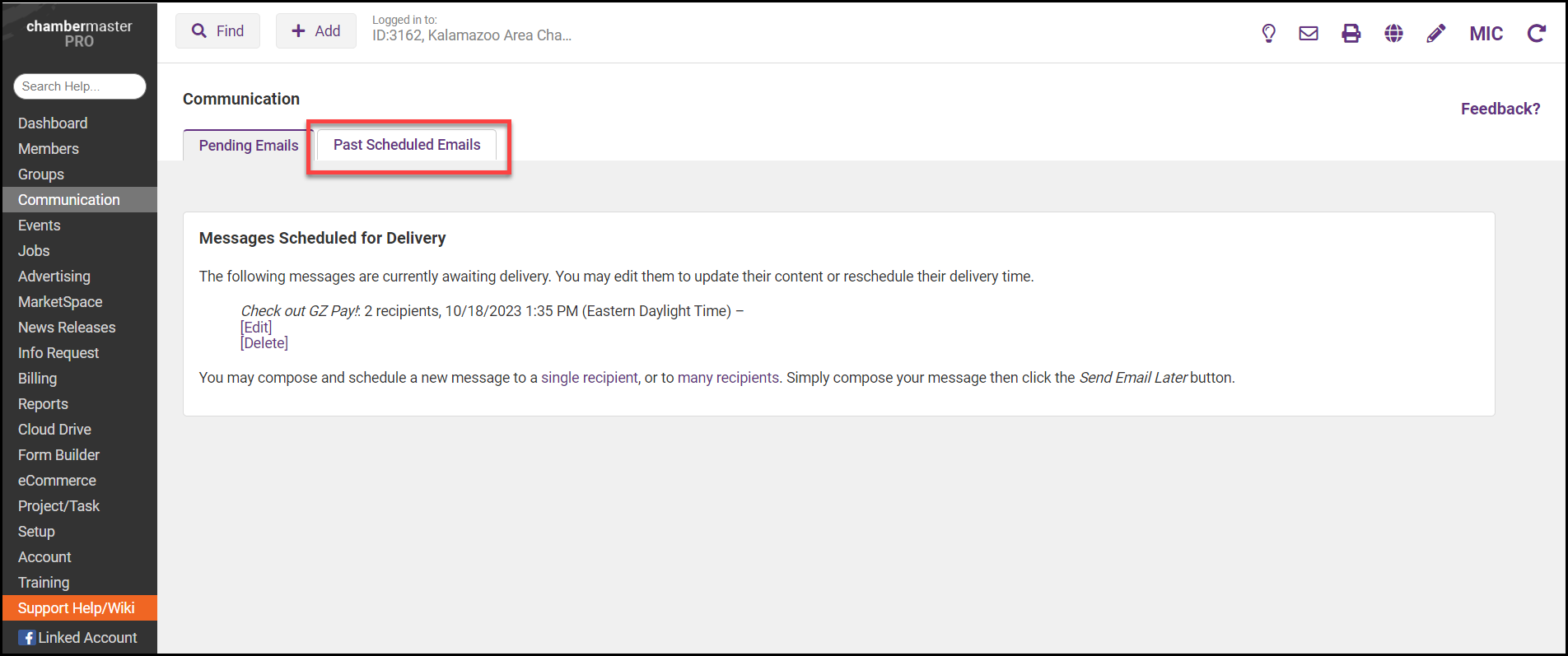The height and width of the screenshot is (656, 1568).
Task: Open the Find search button
Action: (x=217, y=31)
